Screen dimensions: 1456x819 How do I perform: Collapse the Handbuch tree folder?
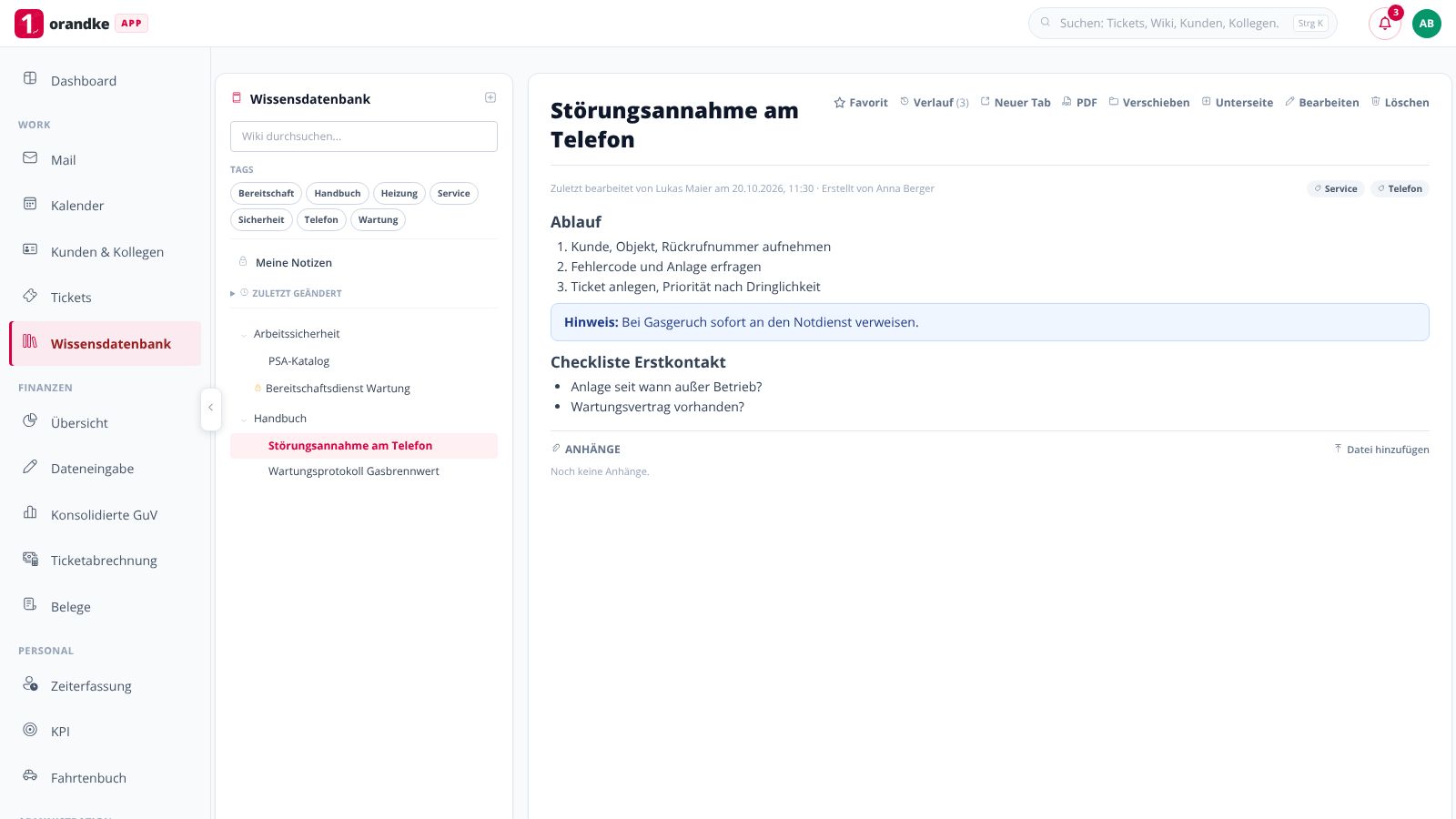click(244, 420)
